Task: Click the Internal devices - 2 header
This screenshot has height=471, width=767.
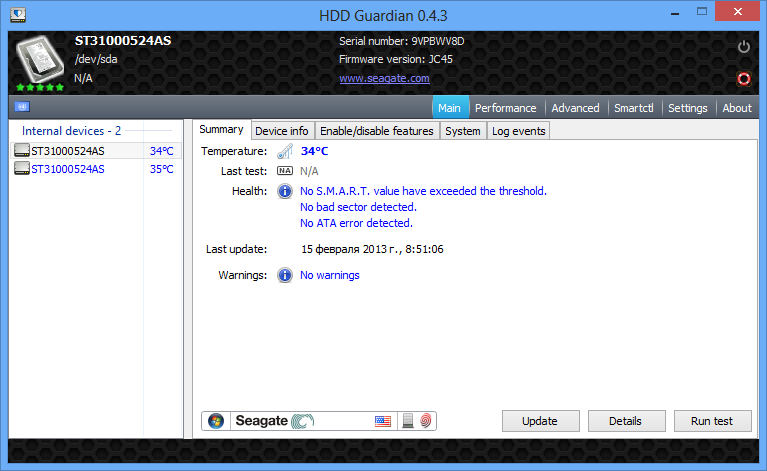Action: coord(71,131)
